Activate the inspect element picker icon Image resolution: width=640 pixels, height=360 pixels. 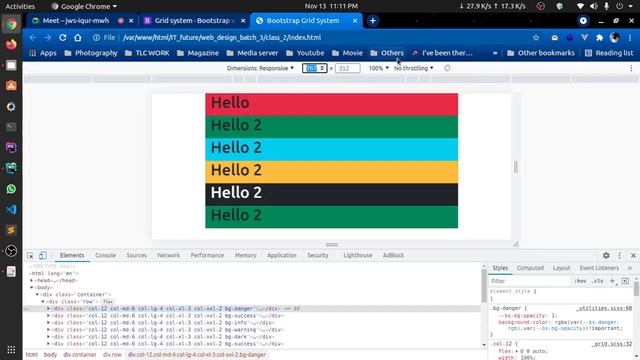30,256
